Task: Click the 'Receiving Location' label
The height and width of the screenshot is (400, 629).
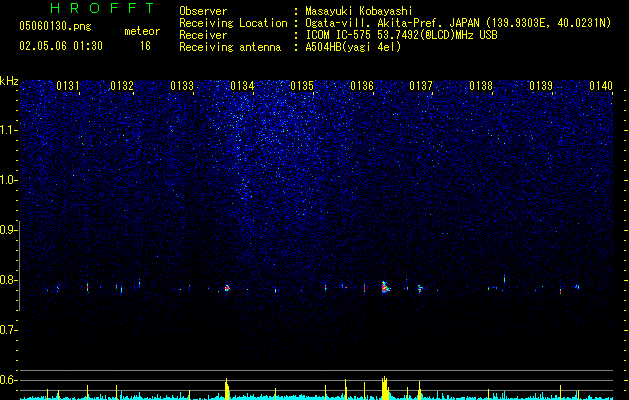Action: [233, 23]
